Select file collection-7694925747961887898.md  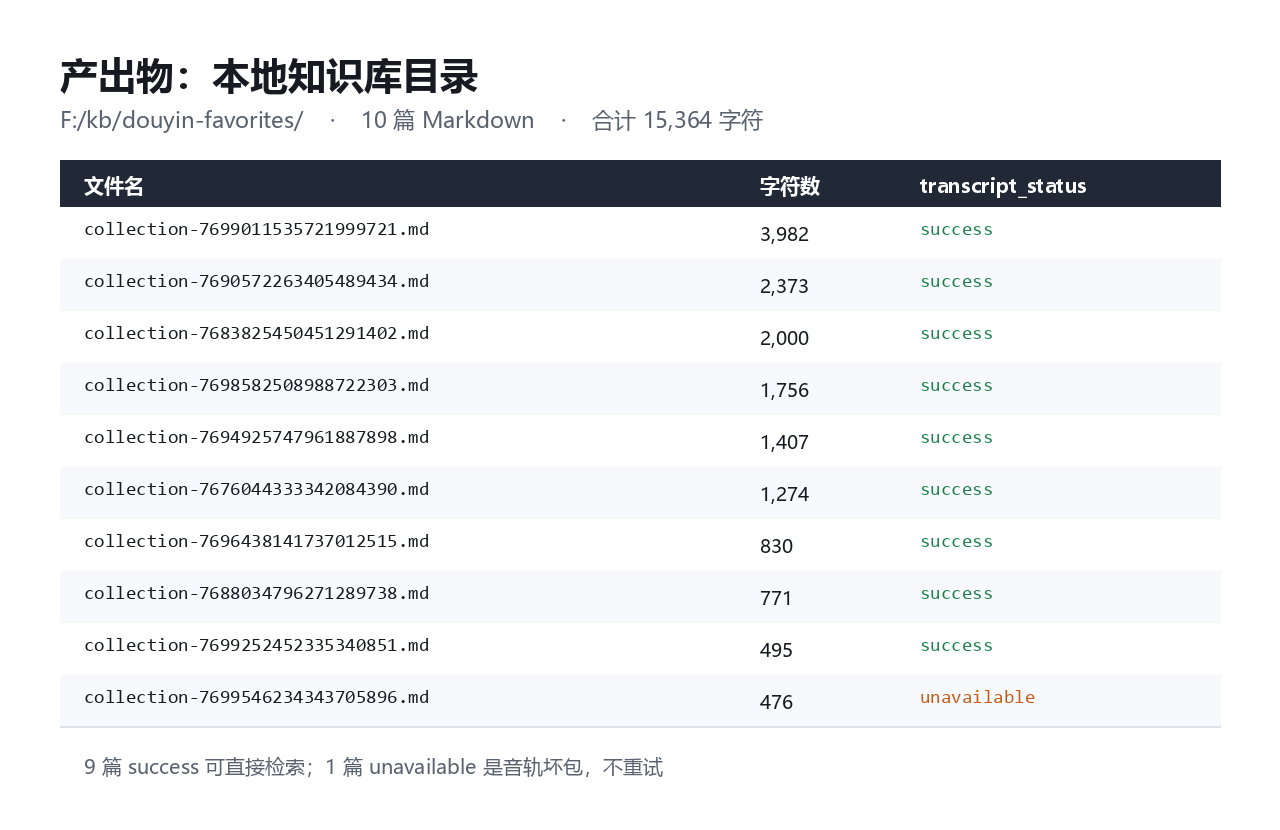point(257,437)
